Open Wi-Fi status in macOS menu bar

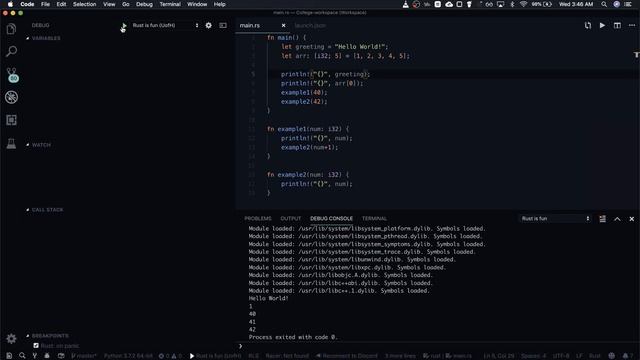click(523, 4)
